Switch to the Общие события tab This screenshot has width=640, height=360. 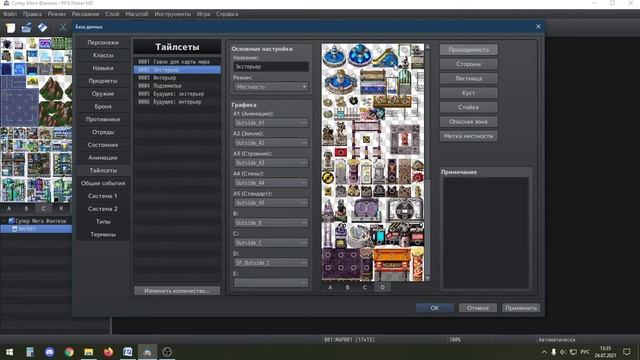point(103,183)
